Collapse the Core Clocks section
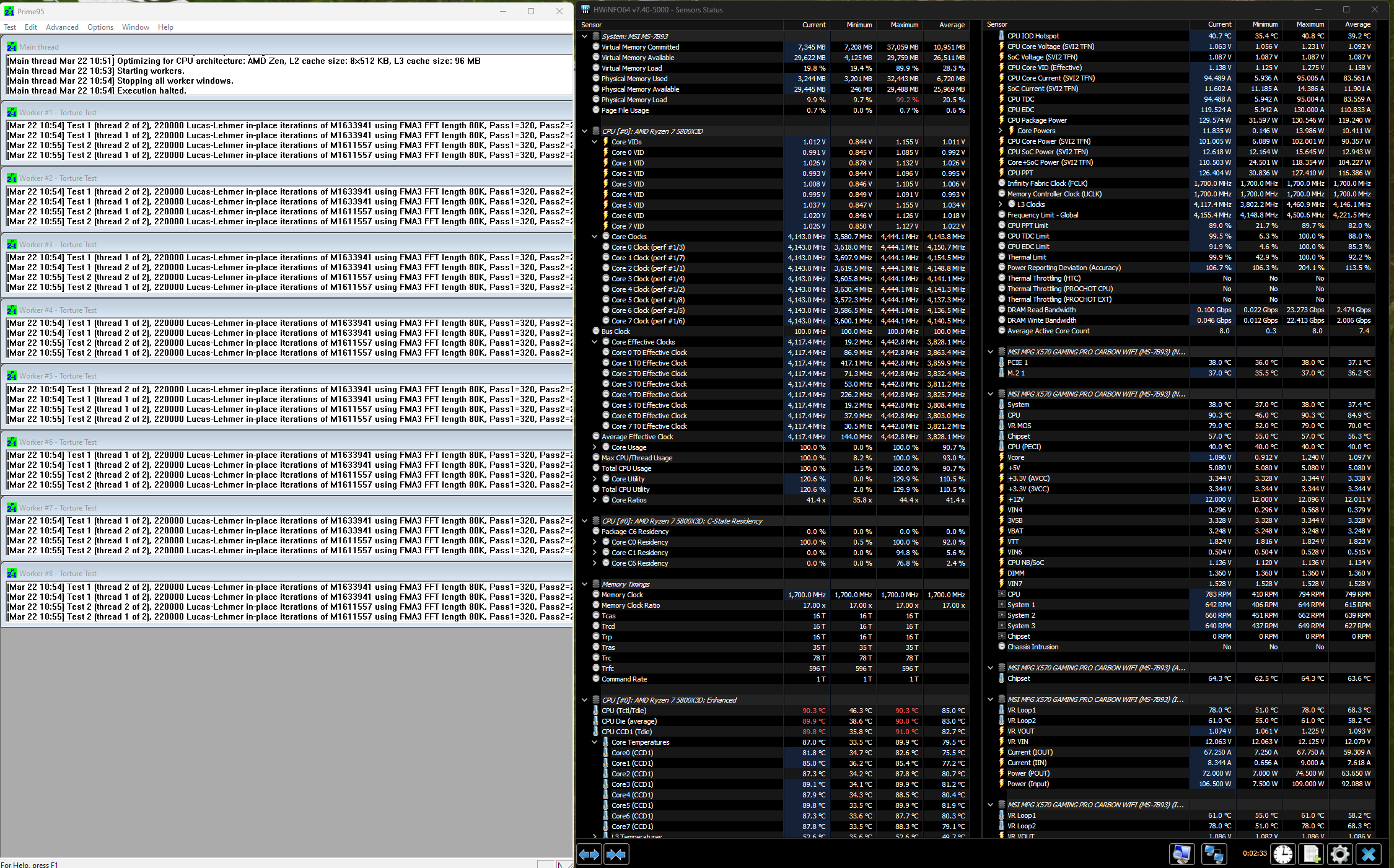The width and height of the screenshot is (1394, 868). (595, 236)
